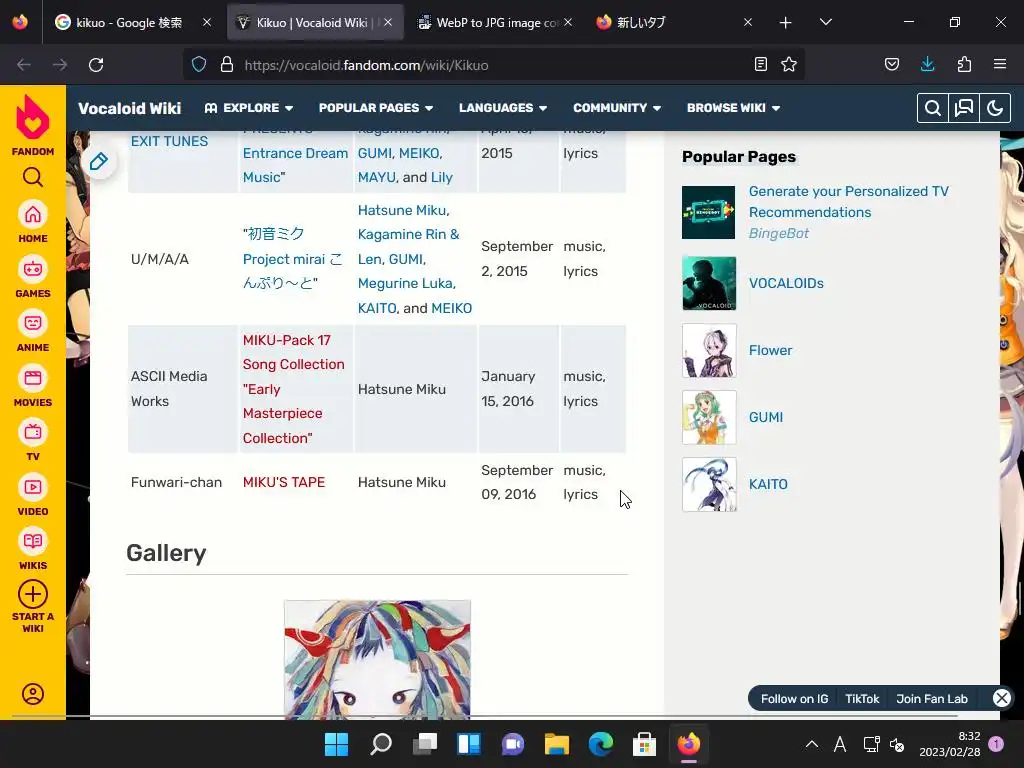Click the Fandom flame logo
The image size is (1024, 768).
pyautogui.click(x=33, y=118)
